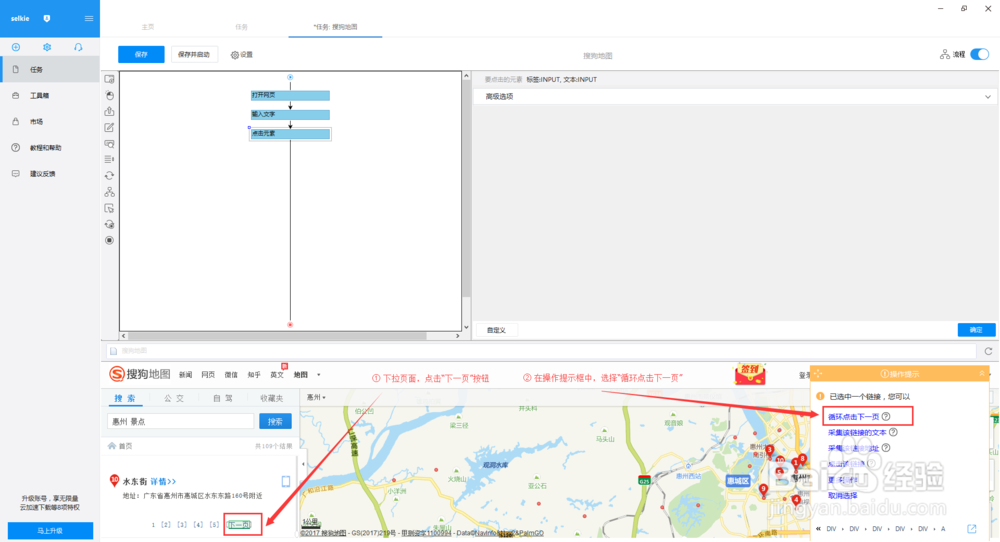The width and height of the screenshot is (1000, 542).
Task: Switch to the 任务 tab at top
Action: coord(241,27)
